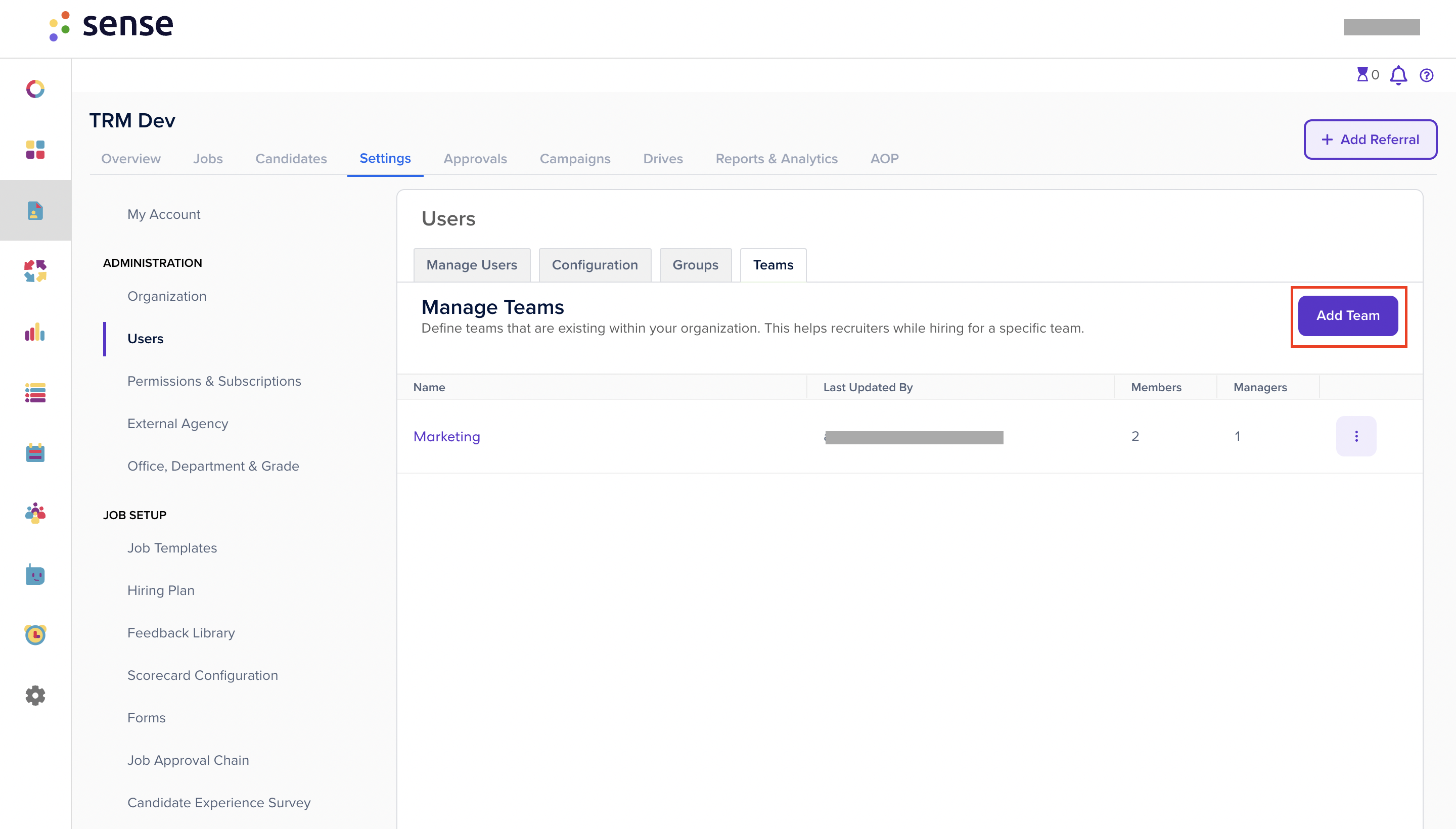Viewport: 1456px width, 829px height.
Task: Open the alarm clock sidebar icon
Action: (35, 634)
